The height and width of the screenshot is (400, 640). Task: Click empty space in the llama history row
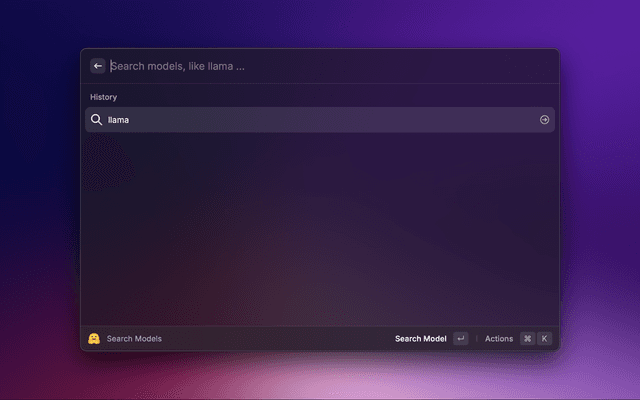coord(330,120)
